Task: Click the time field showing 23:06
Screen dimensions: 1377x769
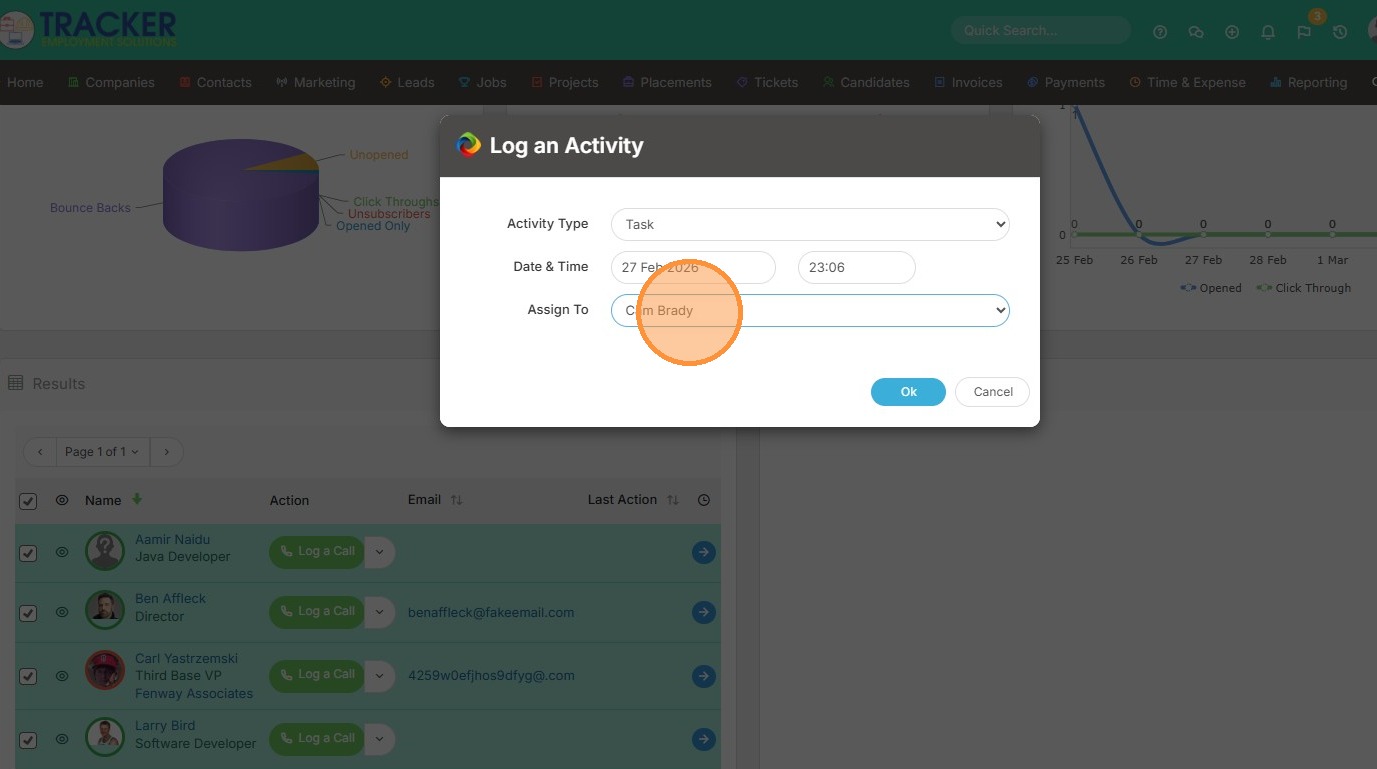Action: tap(857, 267)
